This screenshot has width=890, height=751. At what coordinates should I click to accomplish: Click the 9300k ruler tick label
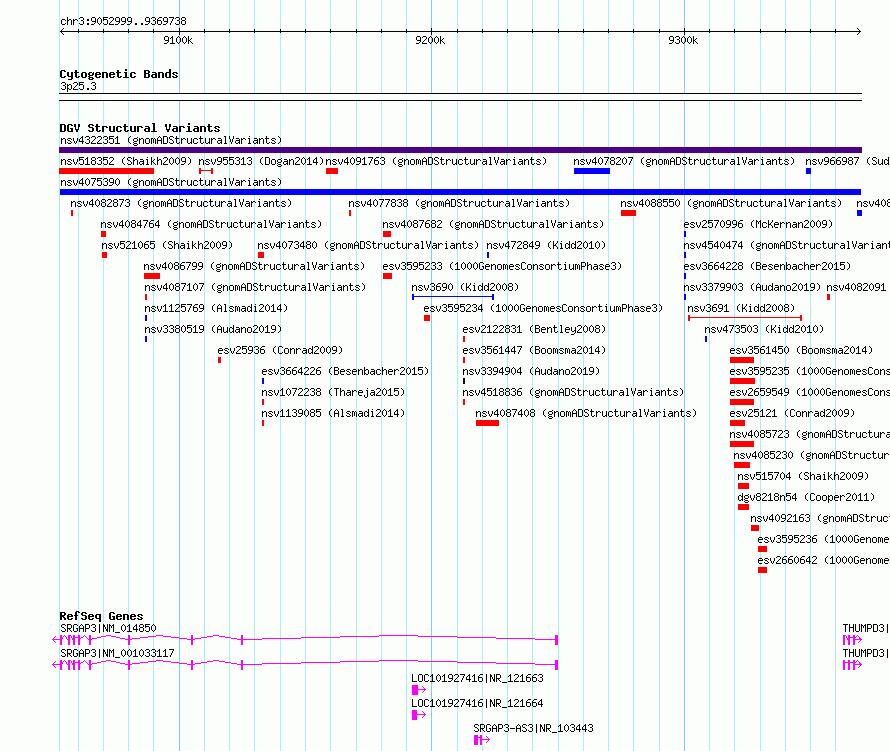[683, 40]
